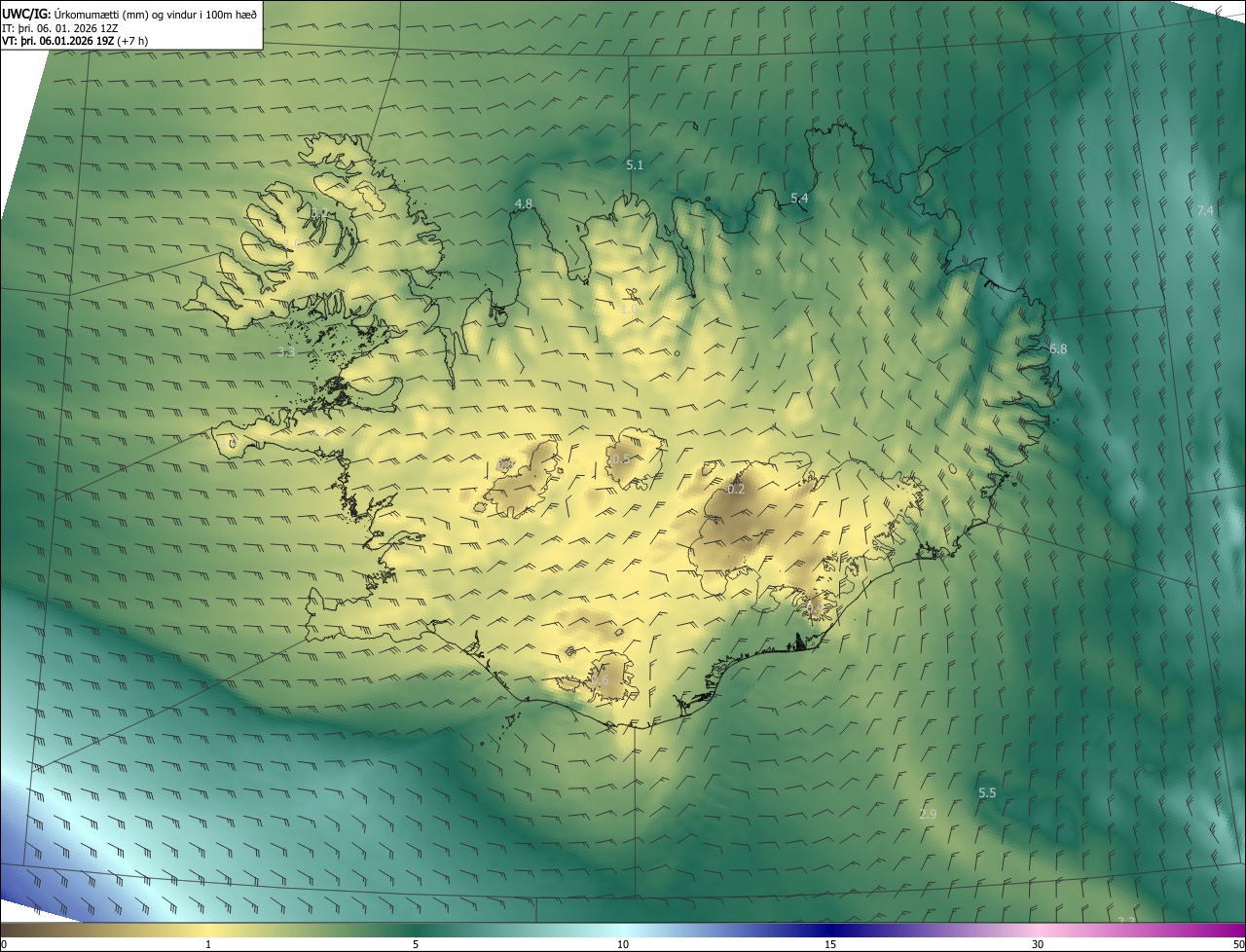Click the '0' tick on the colour scale

(x=4, y=944)
